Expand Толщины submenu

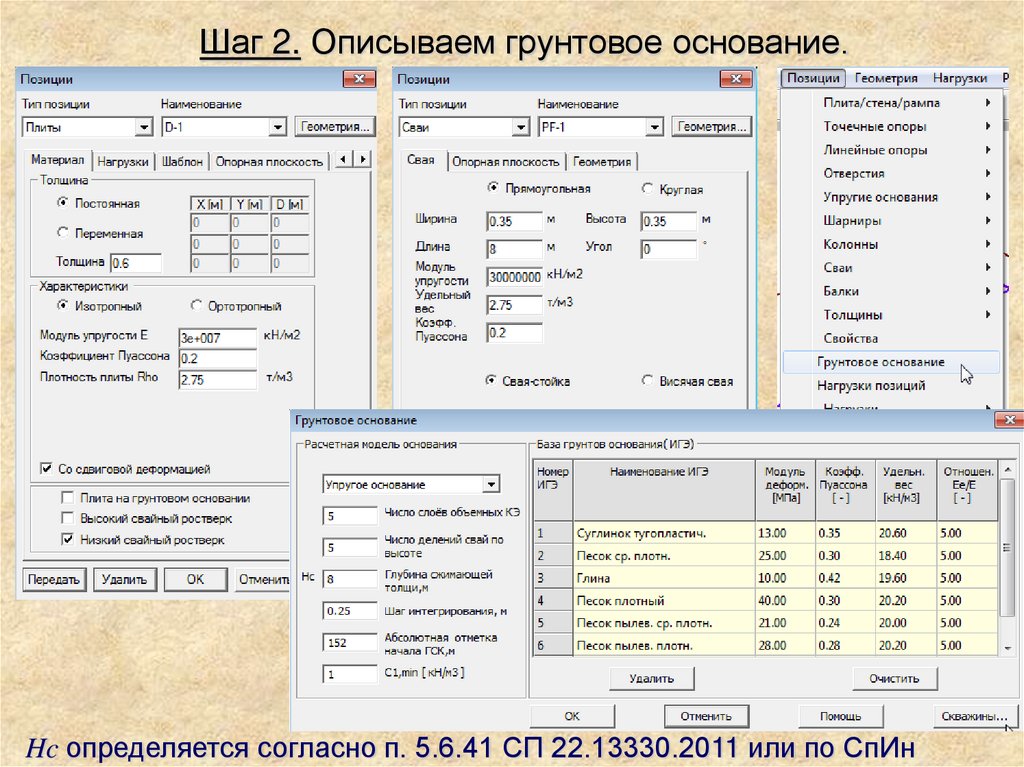(891, 314)
